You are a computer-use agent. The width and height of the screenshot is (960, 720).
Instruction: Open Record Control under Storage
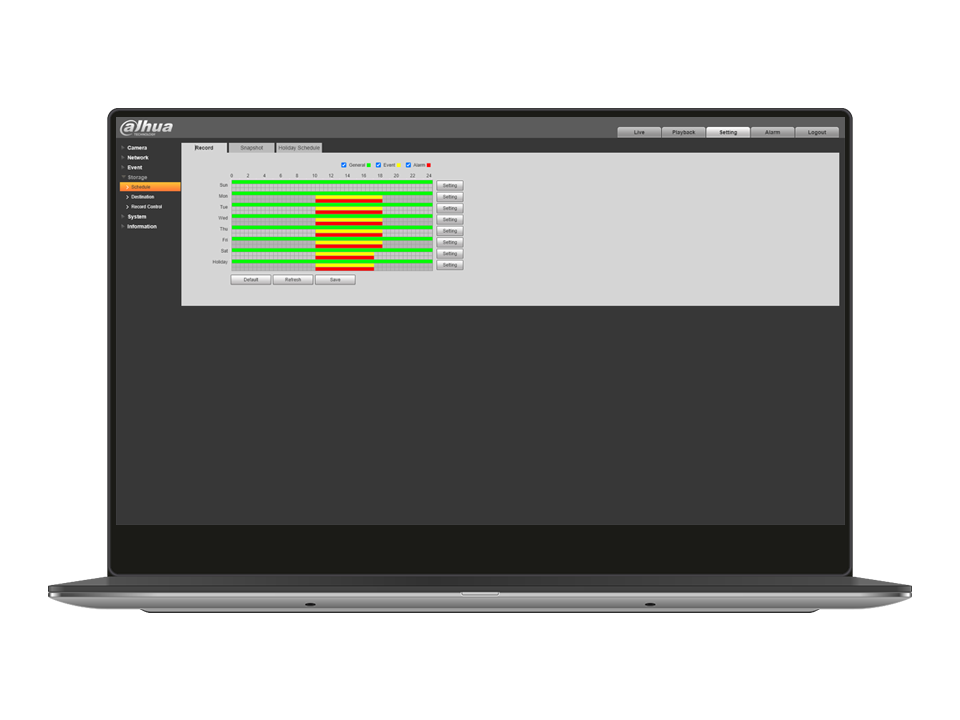146,207
